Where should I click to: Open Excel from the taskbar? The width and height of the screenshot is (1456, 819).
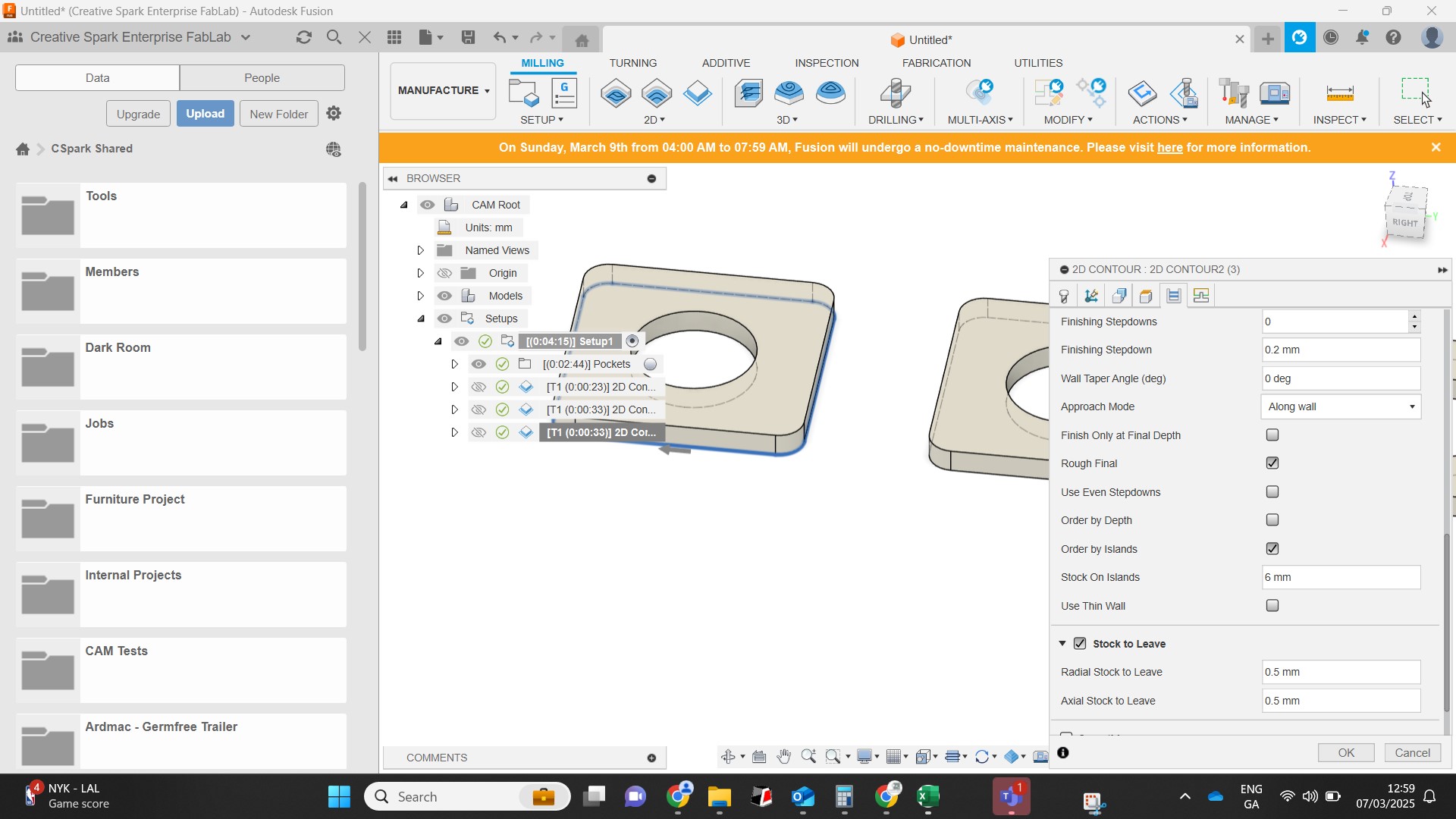928,797
